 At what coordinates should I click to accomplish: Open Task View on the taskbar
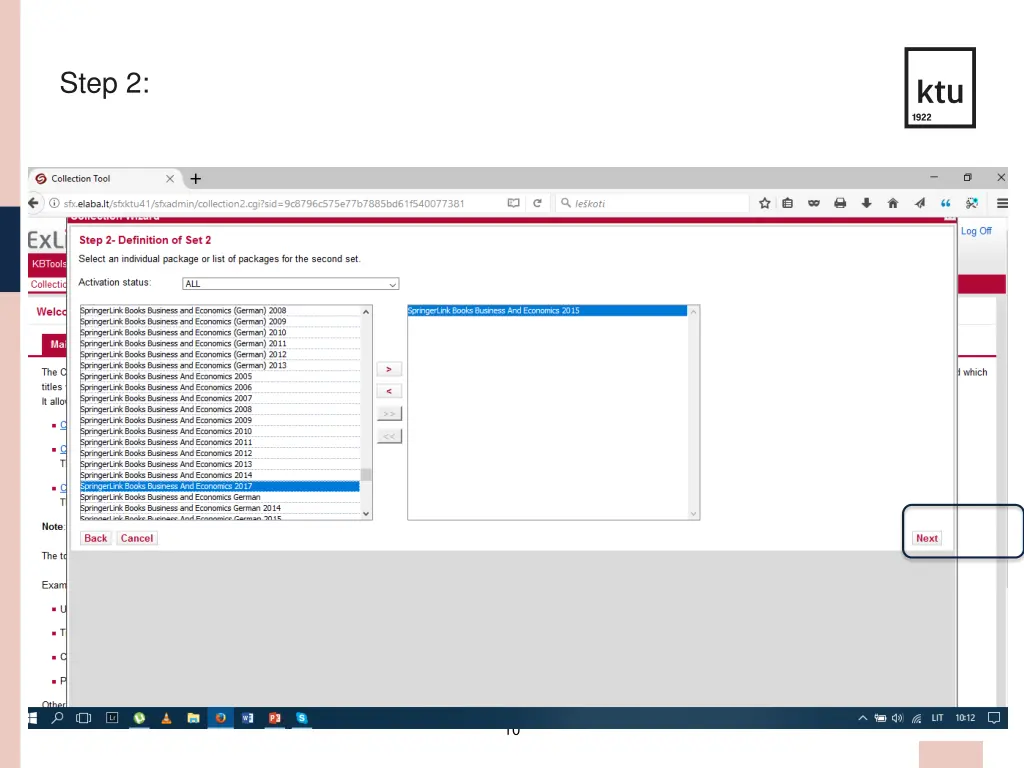pos(84,718)
